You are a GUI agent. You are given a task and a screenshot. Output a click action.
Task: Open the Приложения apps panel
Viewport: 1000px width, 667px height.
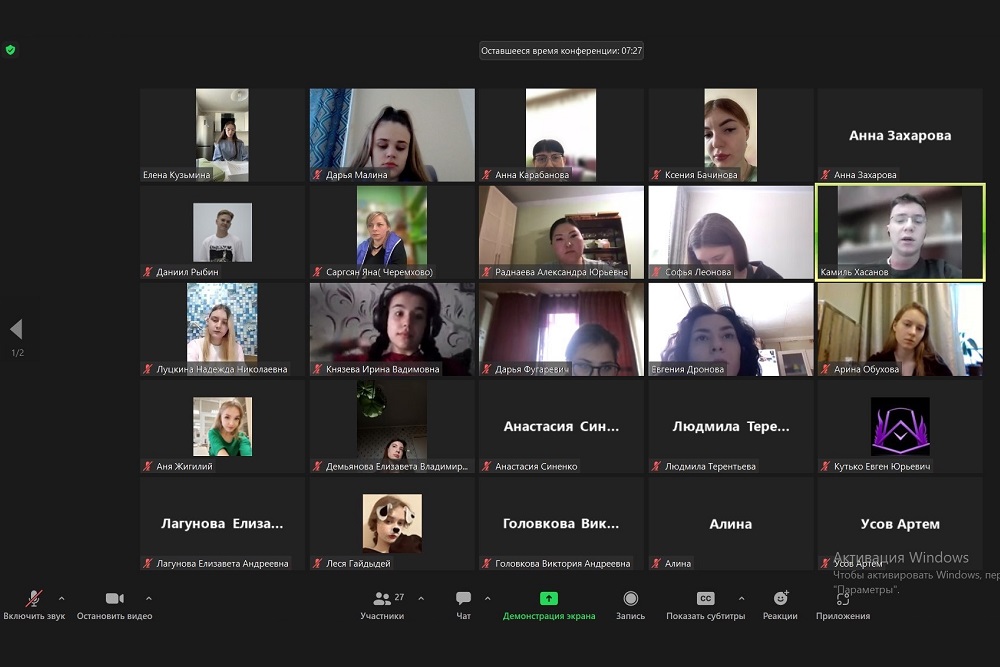coord(842,599)
